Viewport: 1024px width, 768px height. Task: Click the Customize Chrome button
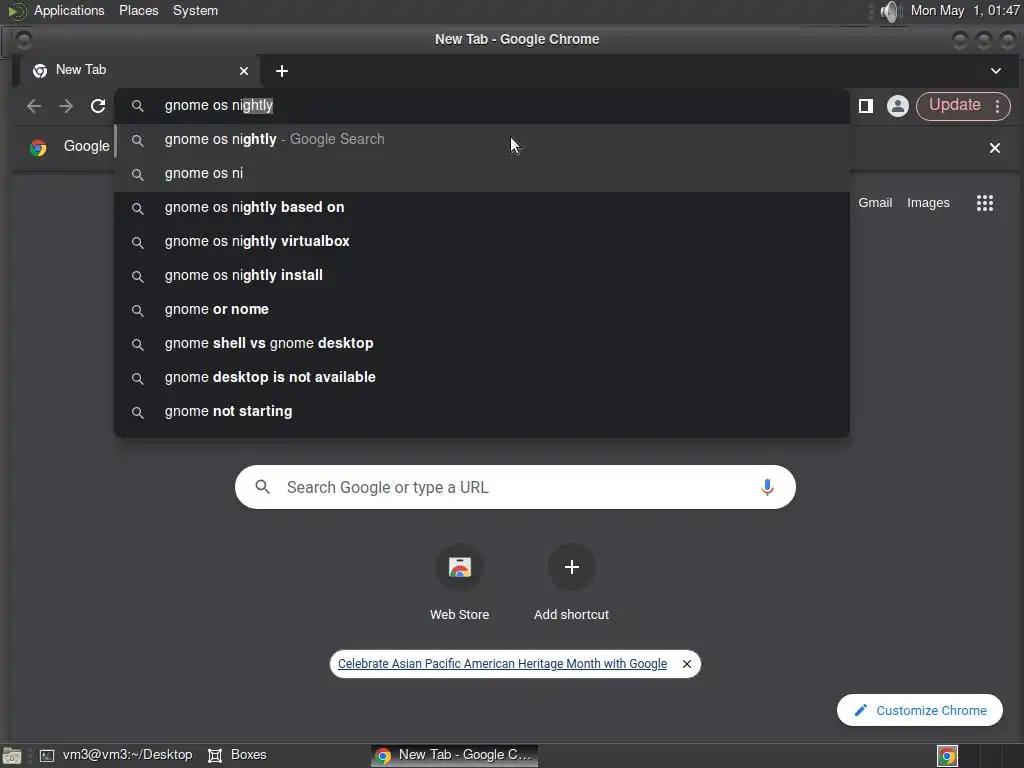[920, 710]
